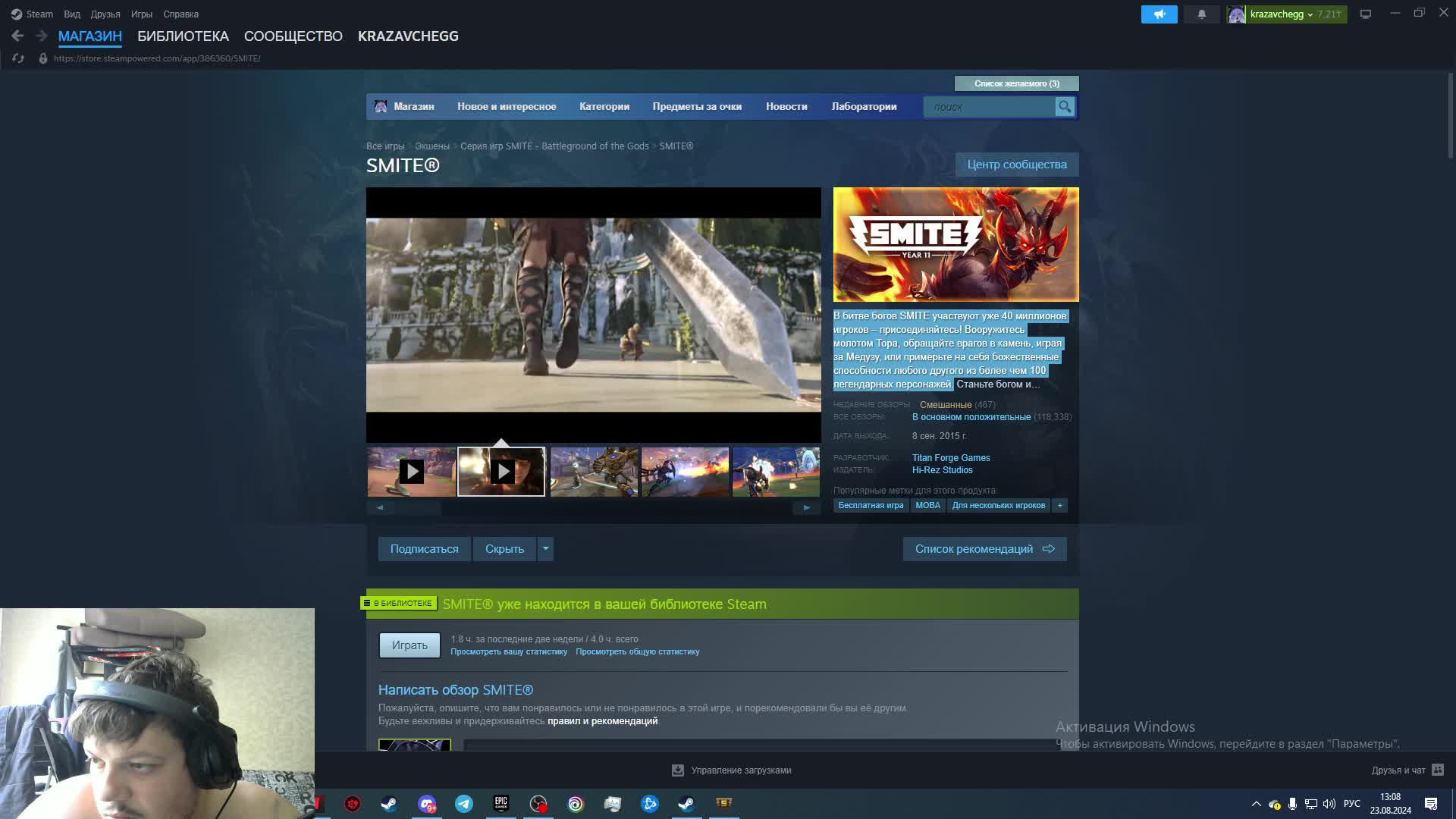Click the store search magnifier icon
This screenshot has height=819, width=1456.
(x=1065, y=107)
